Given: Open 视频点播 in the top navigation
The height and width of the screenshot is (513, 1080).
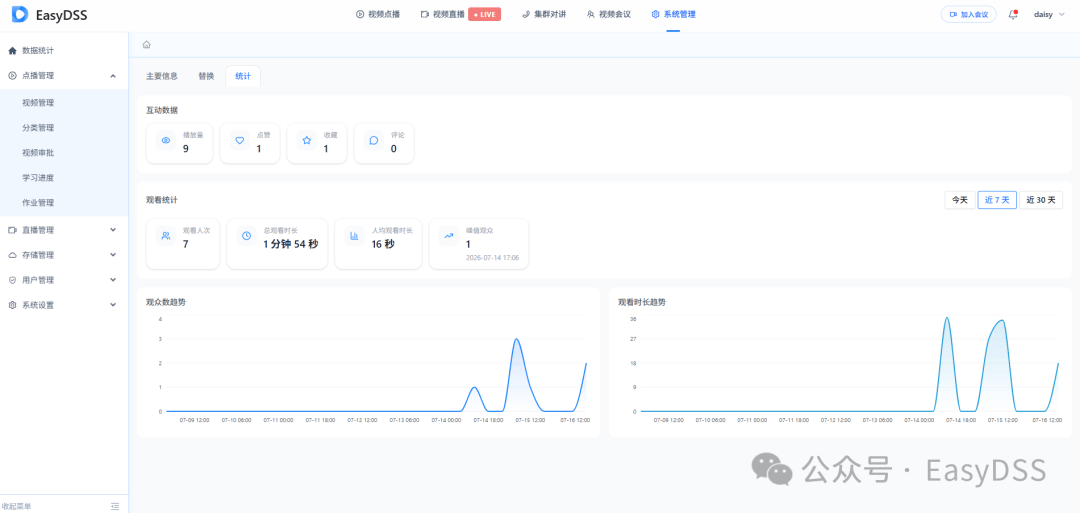Looking at the screenshot, I should (x=377, y=14).
